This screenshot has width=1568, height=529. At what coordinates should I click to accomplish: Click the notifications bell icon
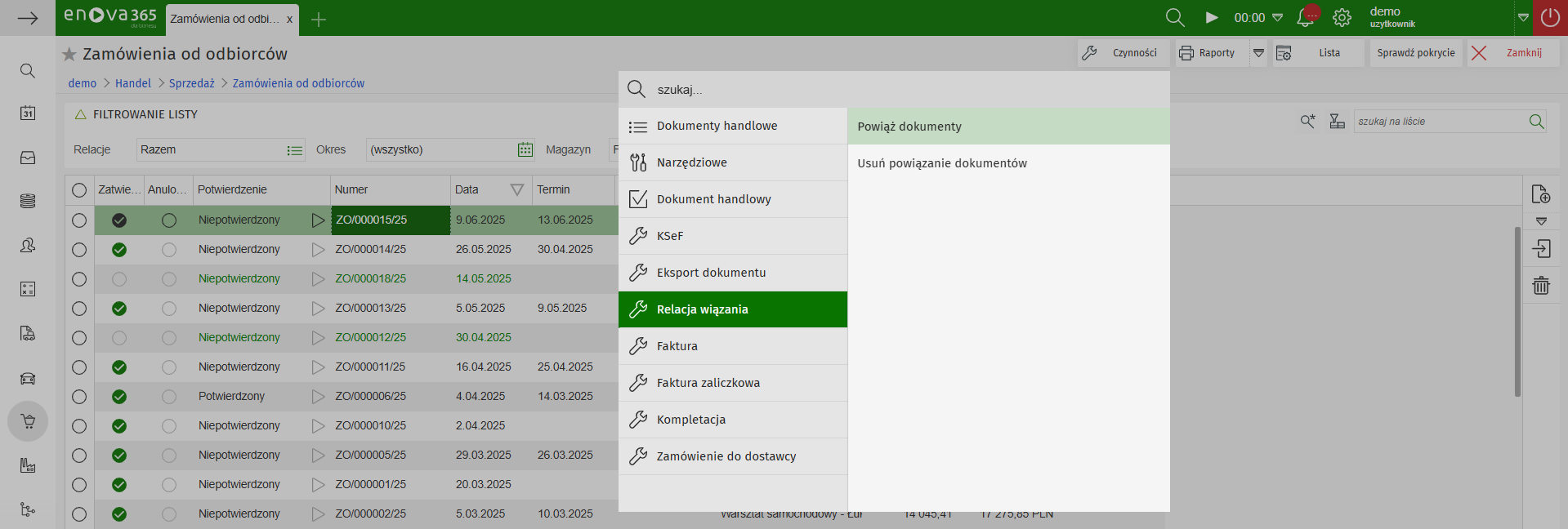pyautogui.click(x=1305, y=18)
